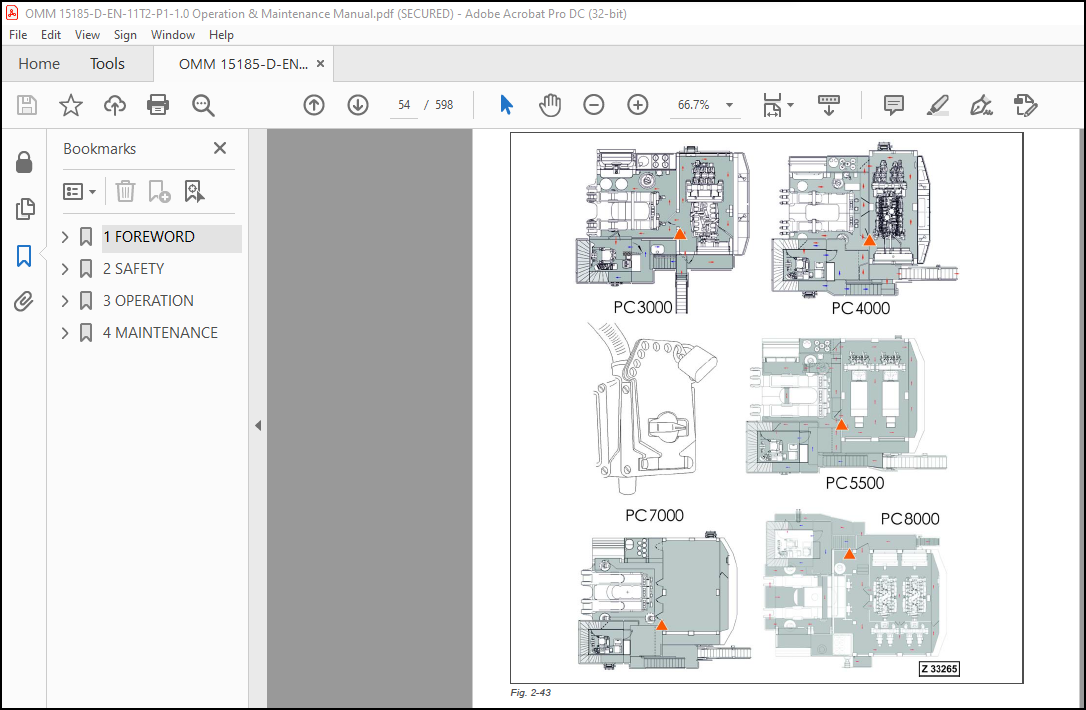Open the Sign document pen tool

[x=981, y=105]
